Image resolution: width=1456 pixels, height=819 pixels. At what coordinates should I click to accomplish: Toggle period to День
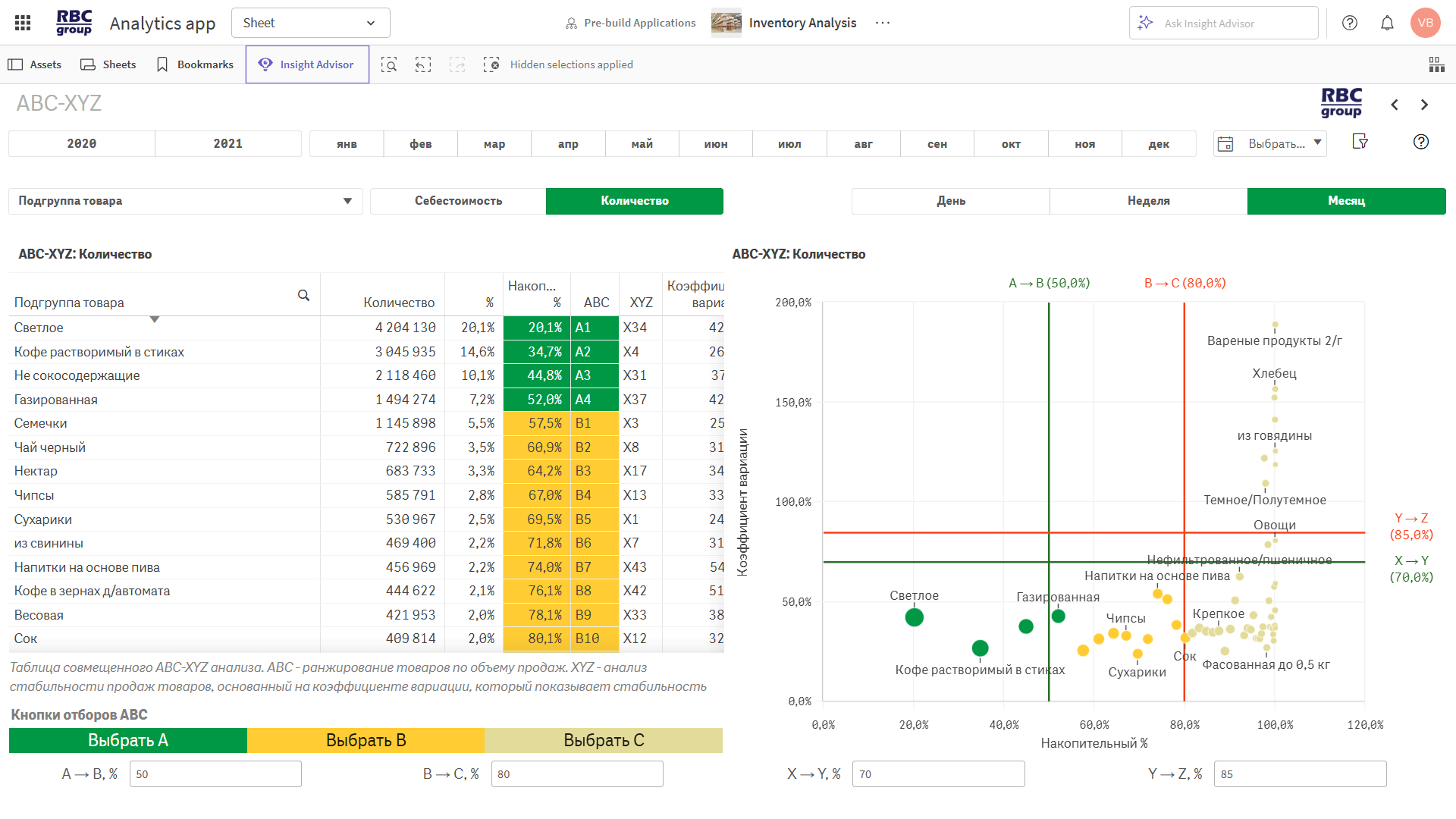[x=950, y=201]
